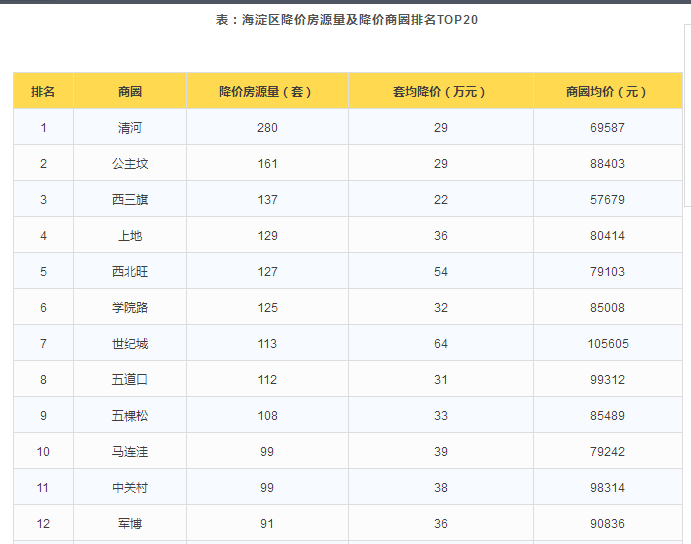Click the 马连洼 district cell
Viewport: 691px width, 544px height.
pos(130,451)
